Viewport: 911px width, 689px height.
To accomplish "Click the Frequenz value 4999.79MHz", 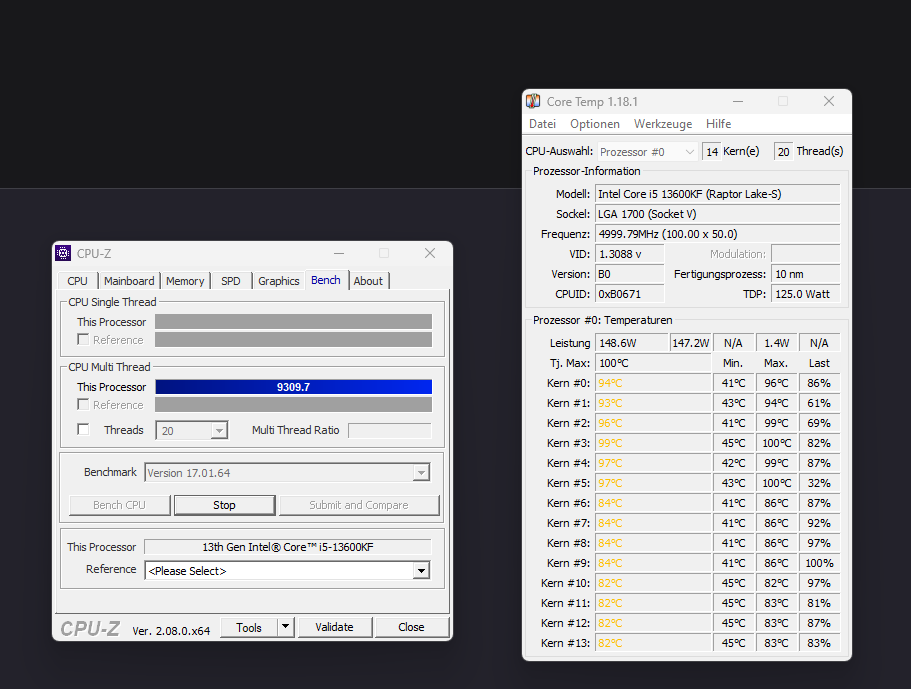I will (x=718, y=234).
